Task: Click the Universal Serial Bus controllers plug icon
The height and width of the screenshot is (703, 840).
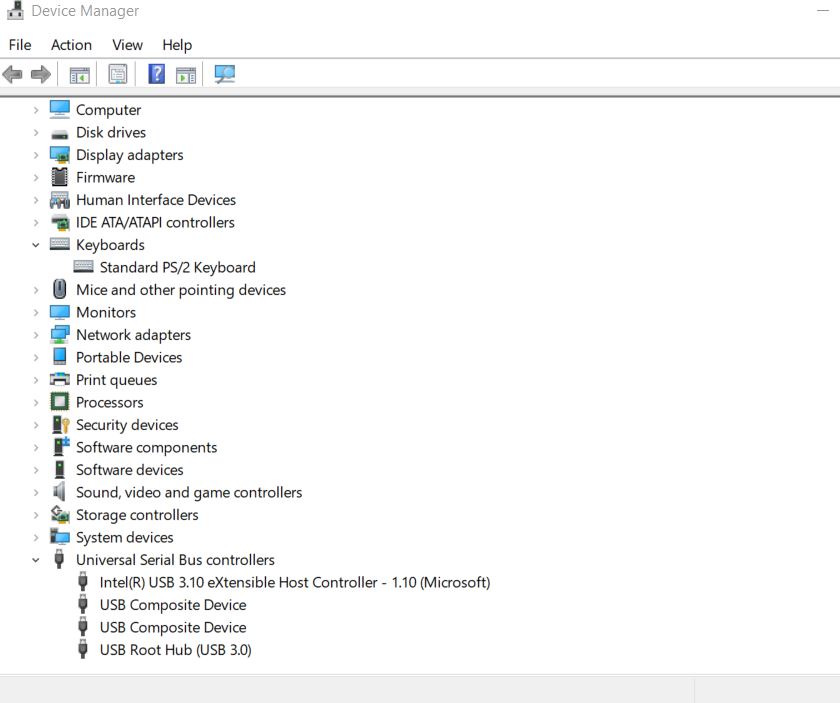Action: point(59,559)
